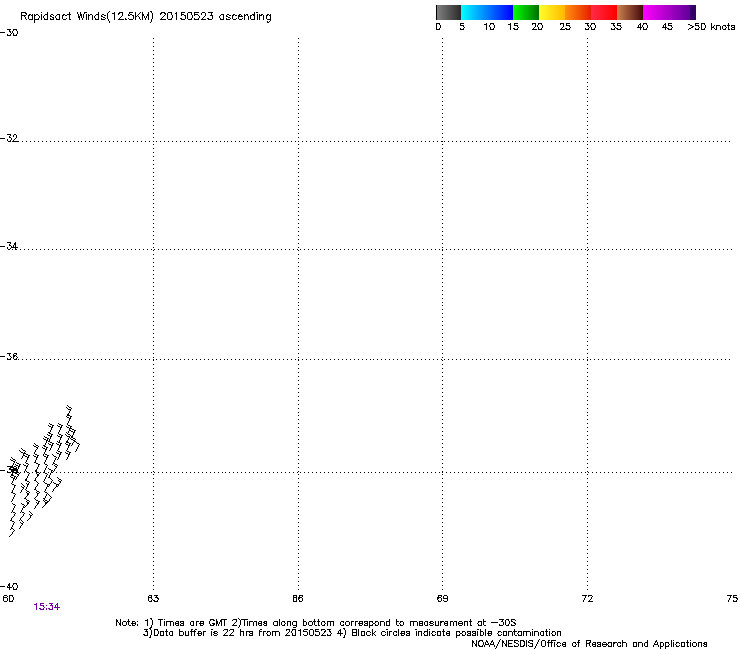Image resolution: width=740 pixels, height=650 pixels.
Task: Click the latitude label '-34'
Action: (9, 246)
